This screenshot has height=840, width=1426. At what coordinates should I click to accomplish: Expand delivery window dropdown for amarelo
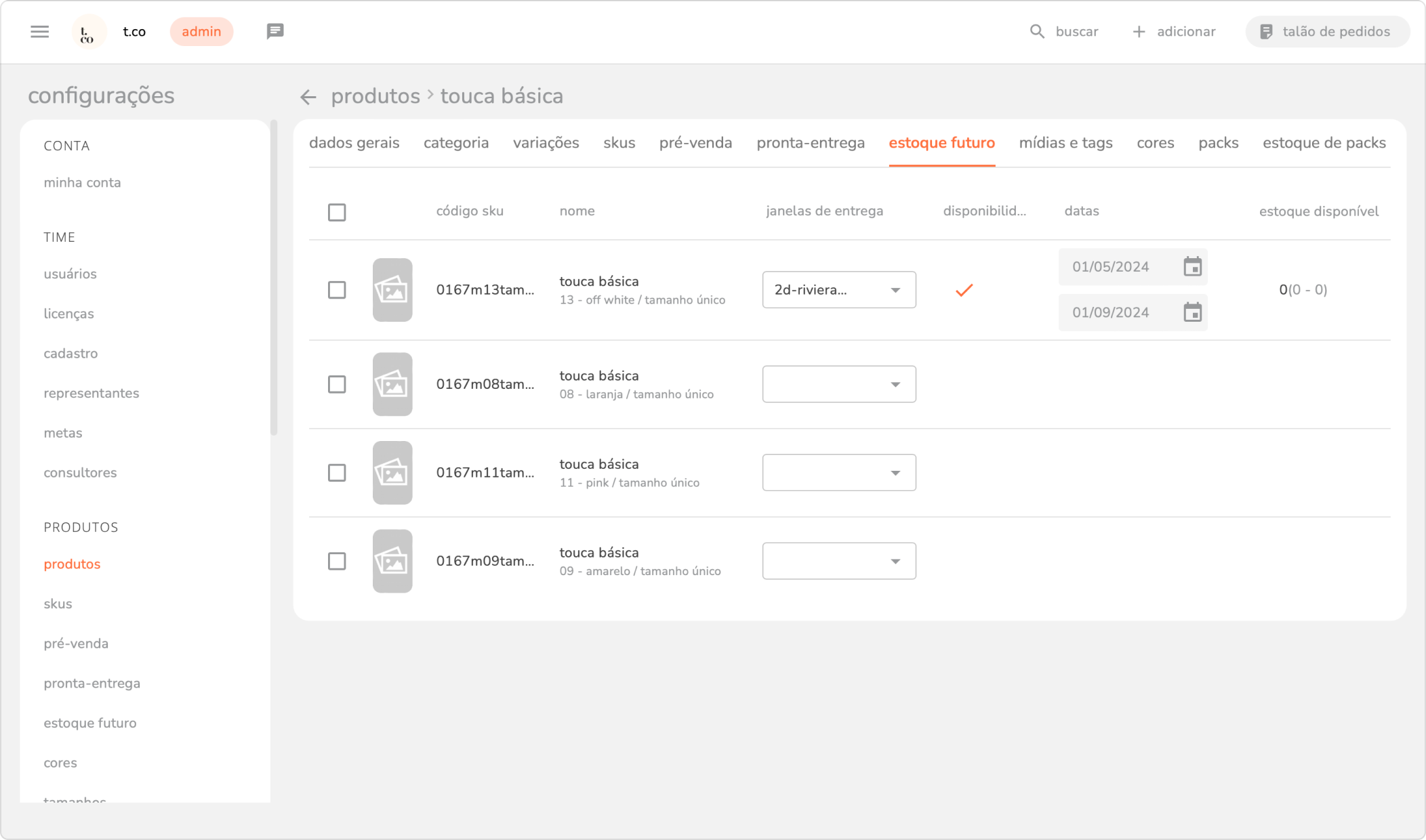838,561
